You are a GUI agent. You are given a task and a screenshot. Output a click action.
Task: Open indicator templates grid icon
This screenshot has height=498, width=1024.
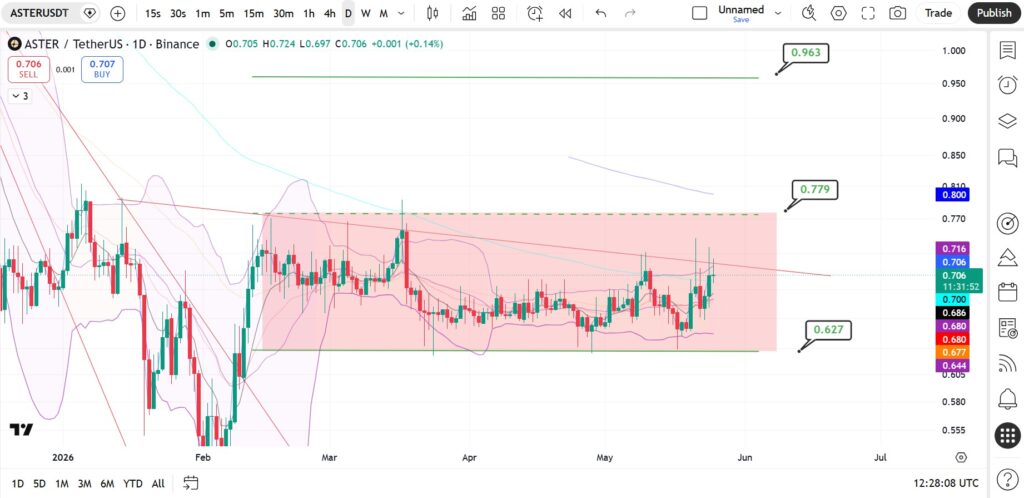498,13
